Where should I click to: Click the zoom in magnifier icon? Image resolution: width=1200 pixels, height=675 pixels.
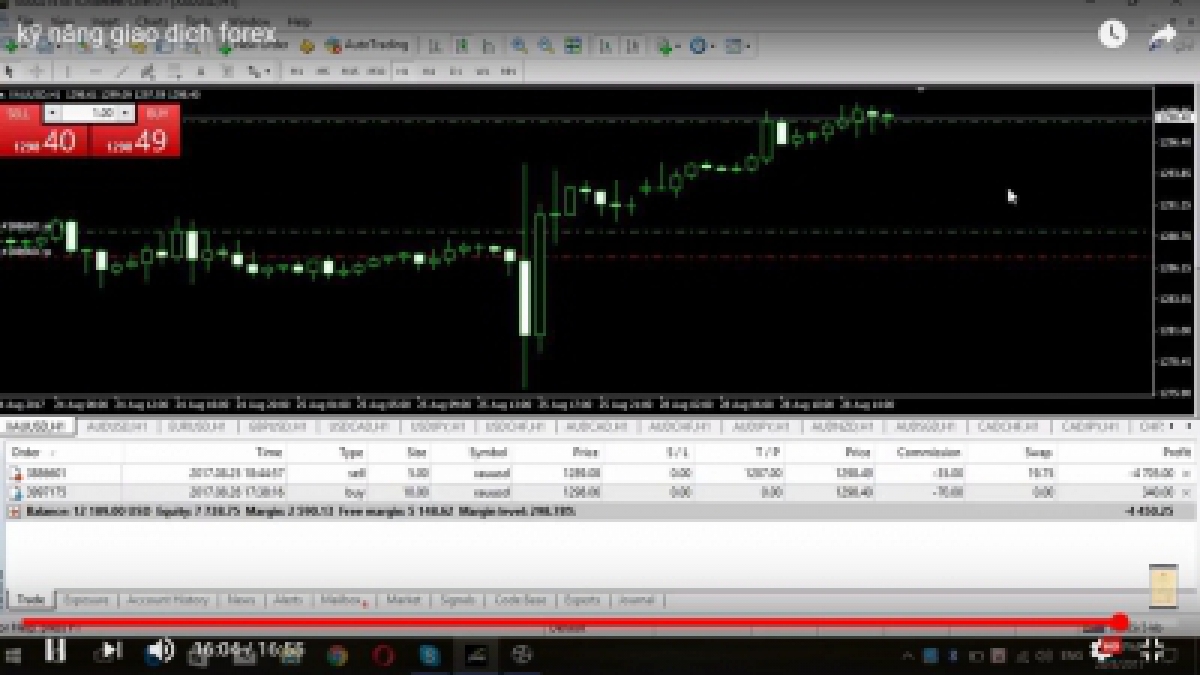pos(520,45)
